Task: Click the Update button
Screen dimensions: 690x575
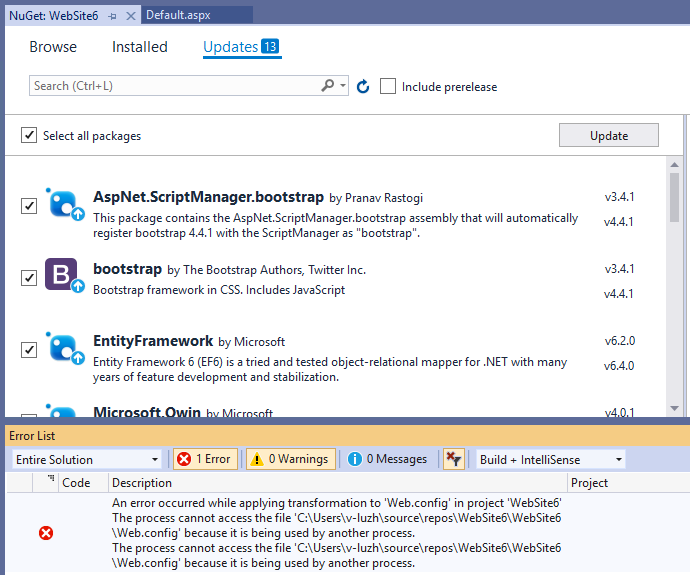Action: click(609, 135)
